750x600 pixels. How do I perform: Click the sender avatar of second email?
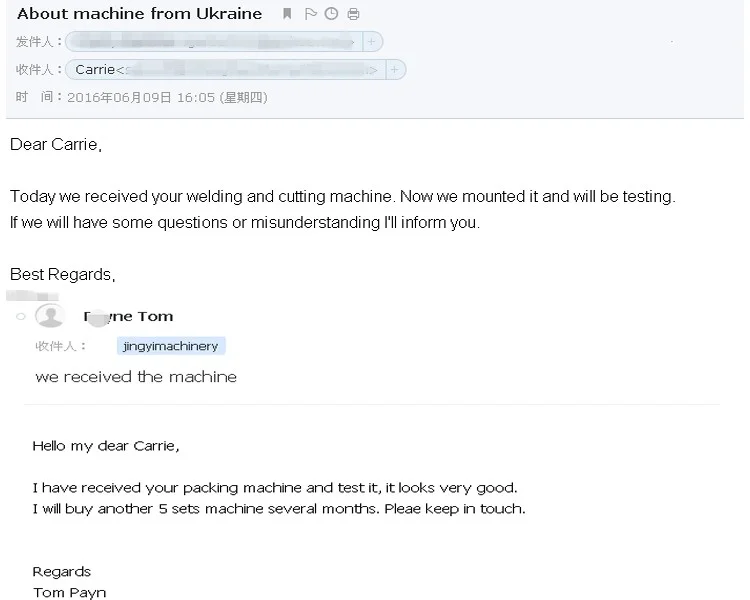(50, 317)
